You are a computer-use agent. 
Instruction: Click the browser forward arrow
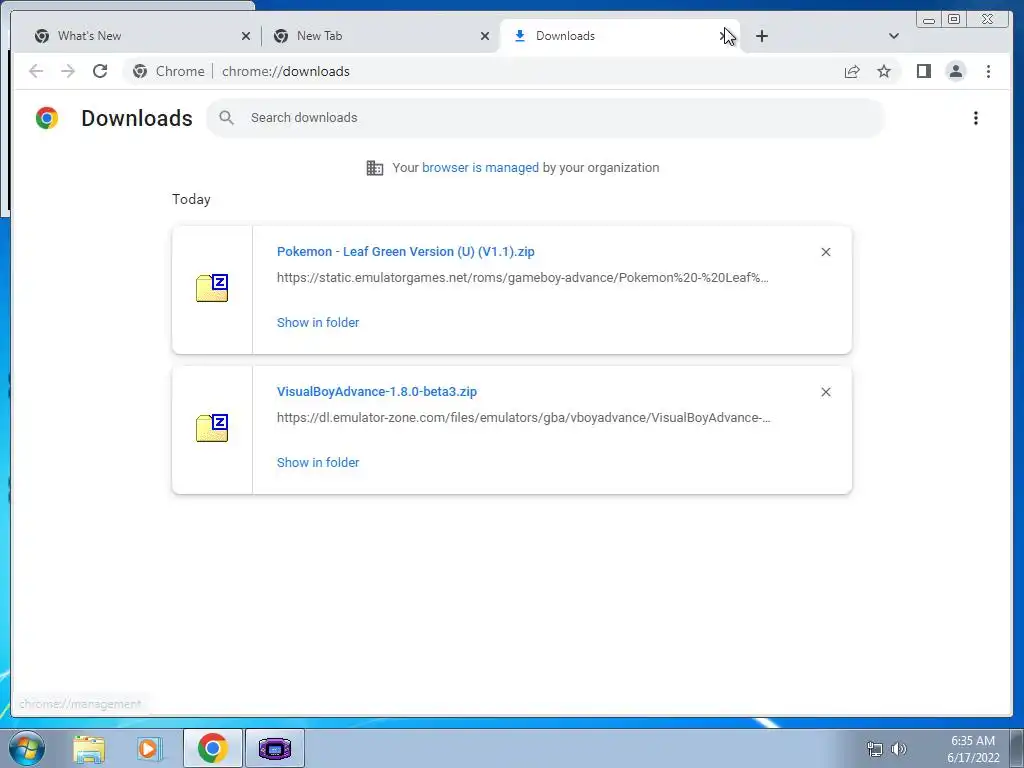tap(68, 71)
